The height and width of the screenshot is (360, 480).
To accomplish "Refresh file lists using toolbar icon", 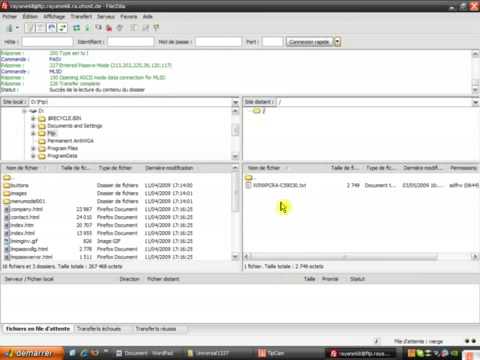I will pos(76,28).
